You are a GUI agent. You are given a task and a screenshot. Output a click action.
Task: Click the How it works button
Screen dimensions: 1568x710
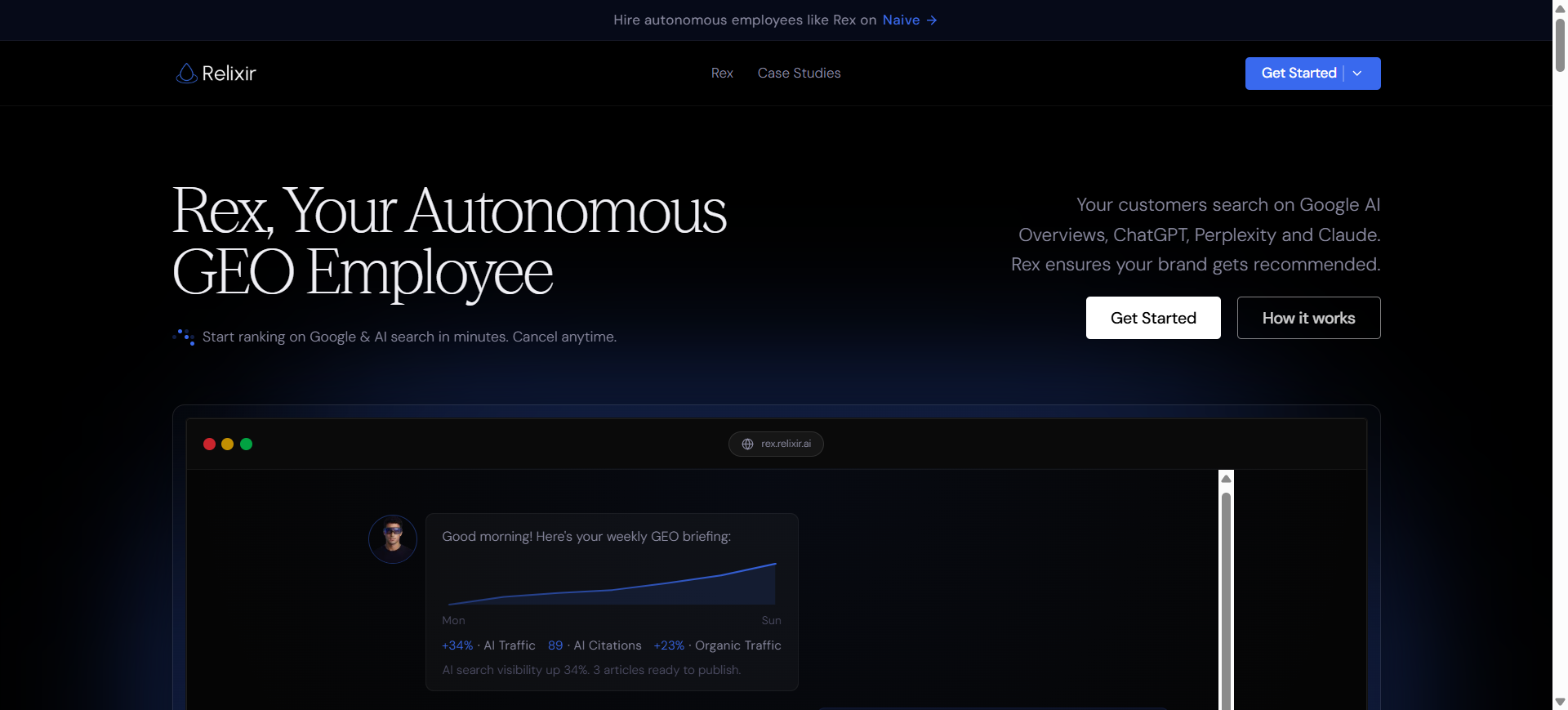point(1308,318)
